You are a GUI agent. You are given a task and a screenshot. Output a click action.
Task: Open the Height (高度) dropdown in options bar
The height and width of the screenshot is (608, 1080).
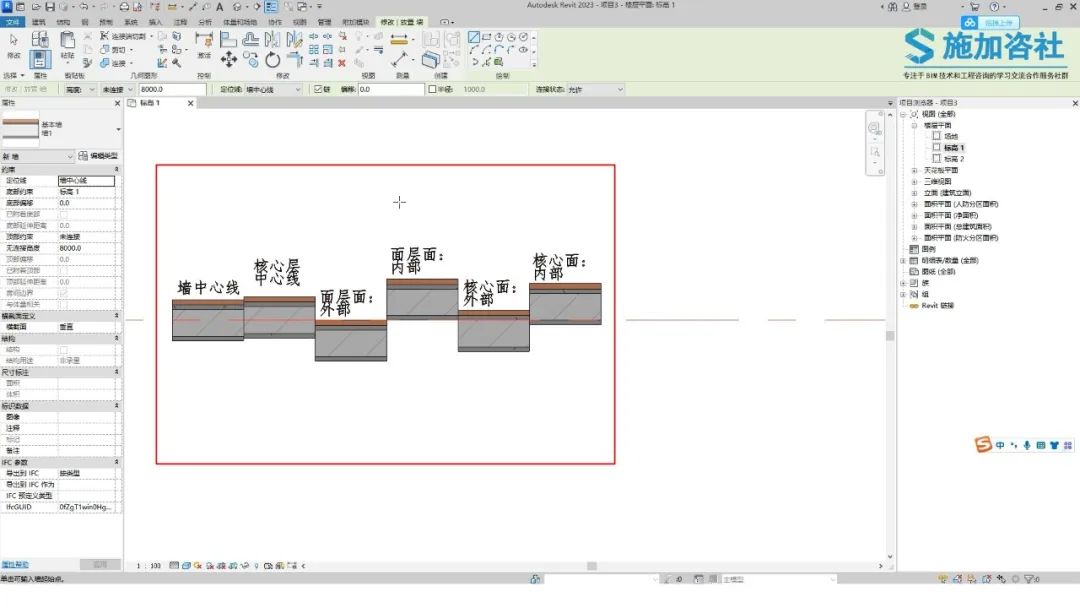[80, 90]
